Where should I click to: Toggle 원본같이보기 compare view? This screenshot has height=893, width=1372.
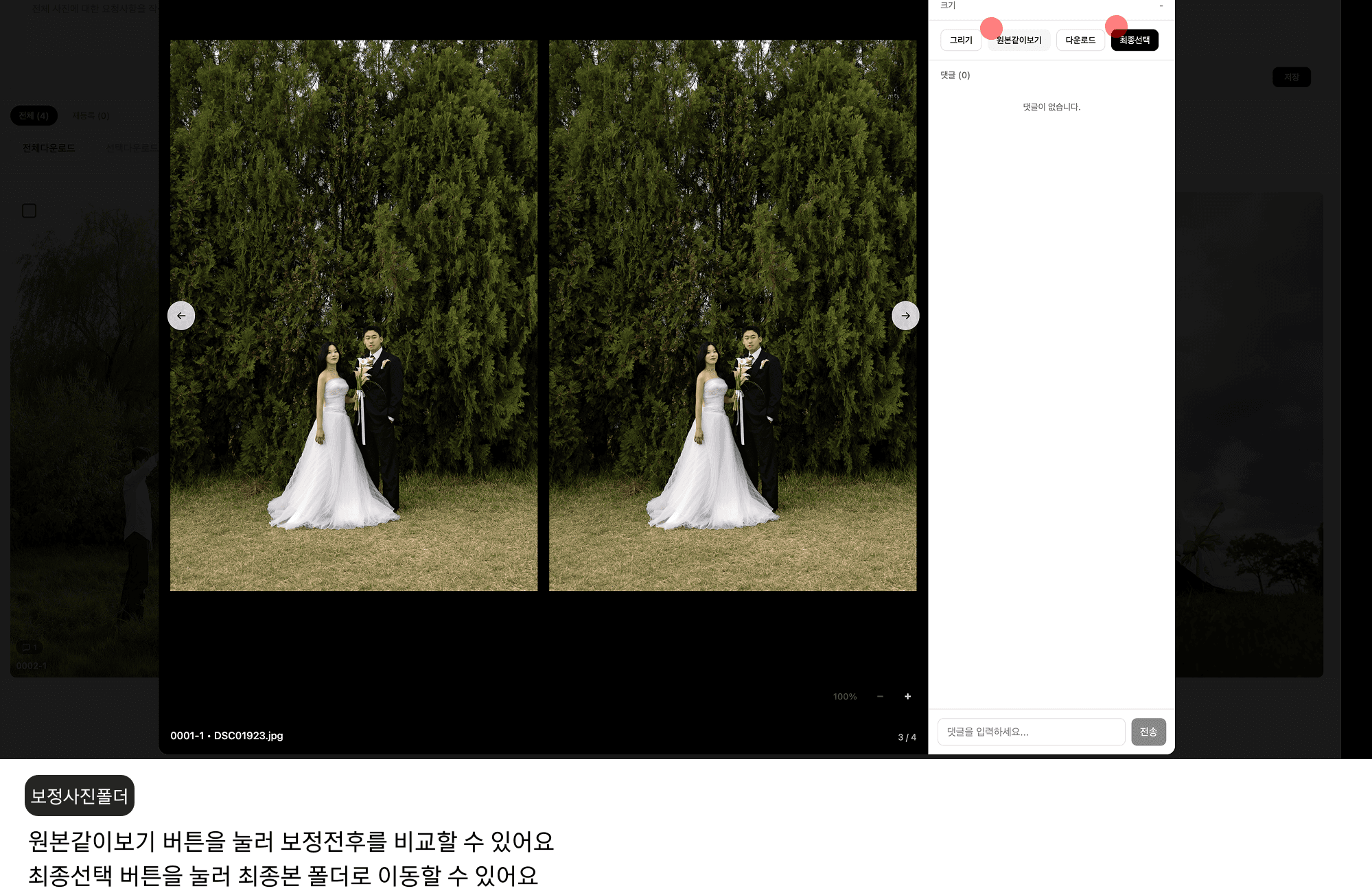click(1019, 40)
